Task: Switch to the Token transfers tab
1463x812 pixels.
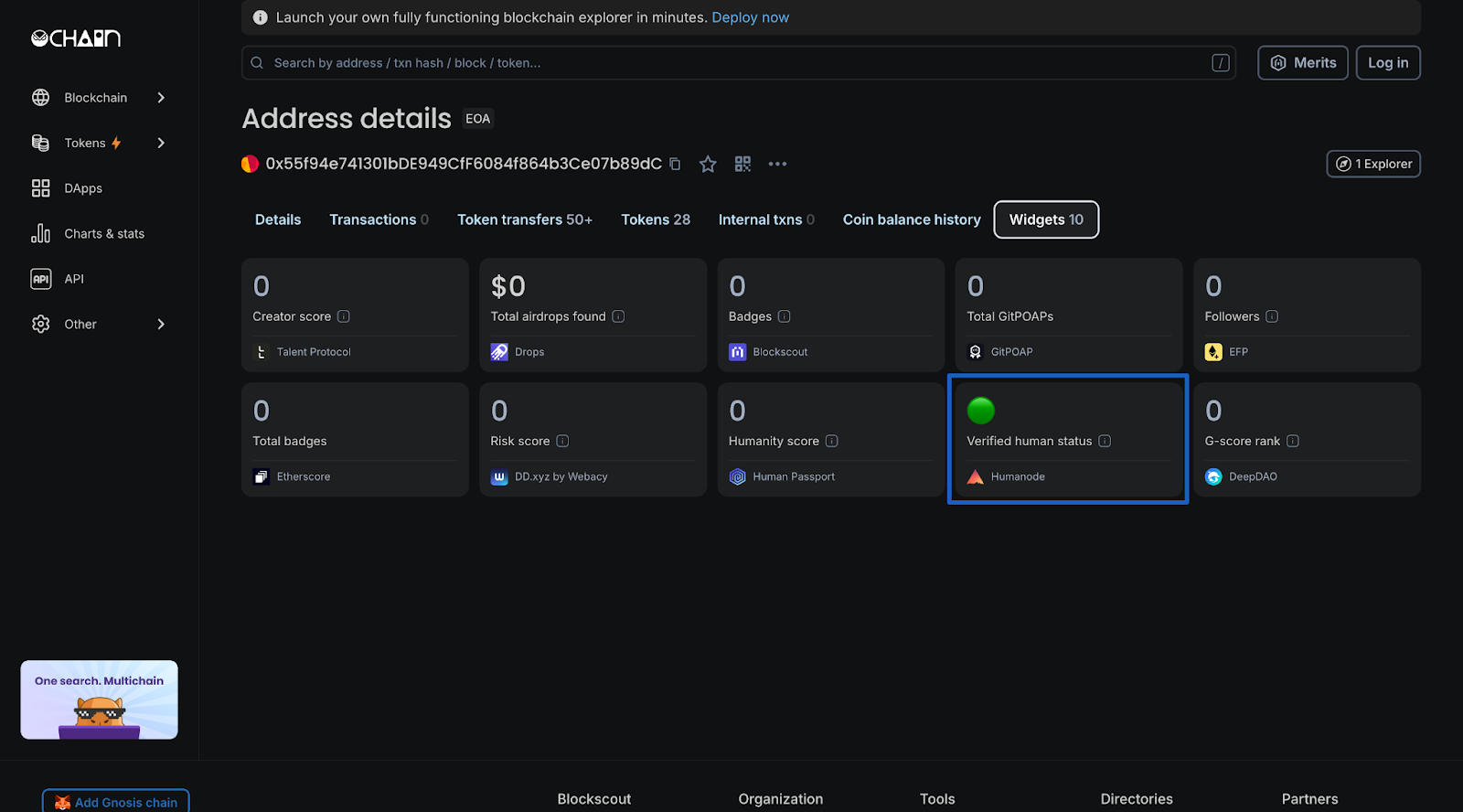Action: tap(524, 220)
